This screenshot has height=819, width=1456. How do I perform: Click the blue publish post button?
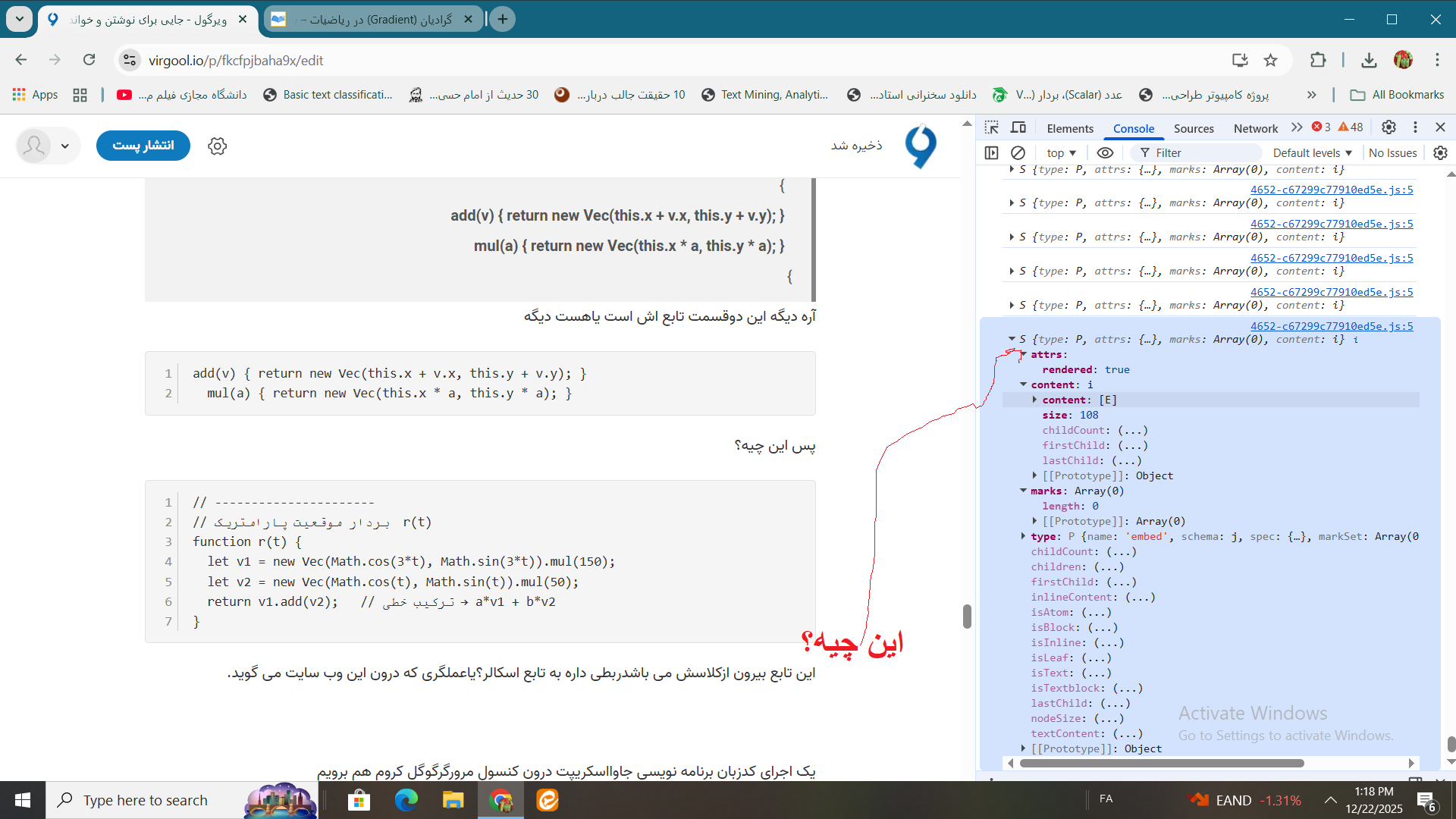tap(143, 145)
